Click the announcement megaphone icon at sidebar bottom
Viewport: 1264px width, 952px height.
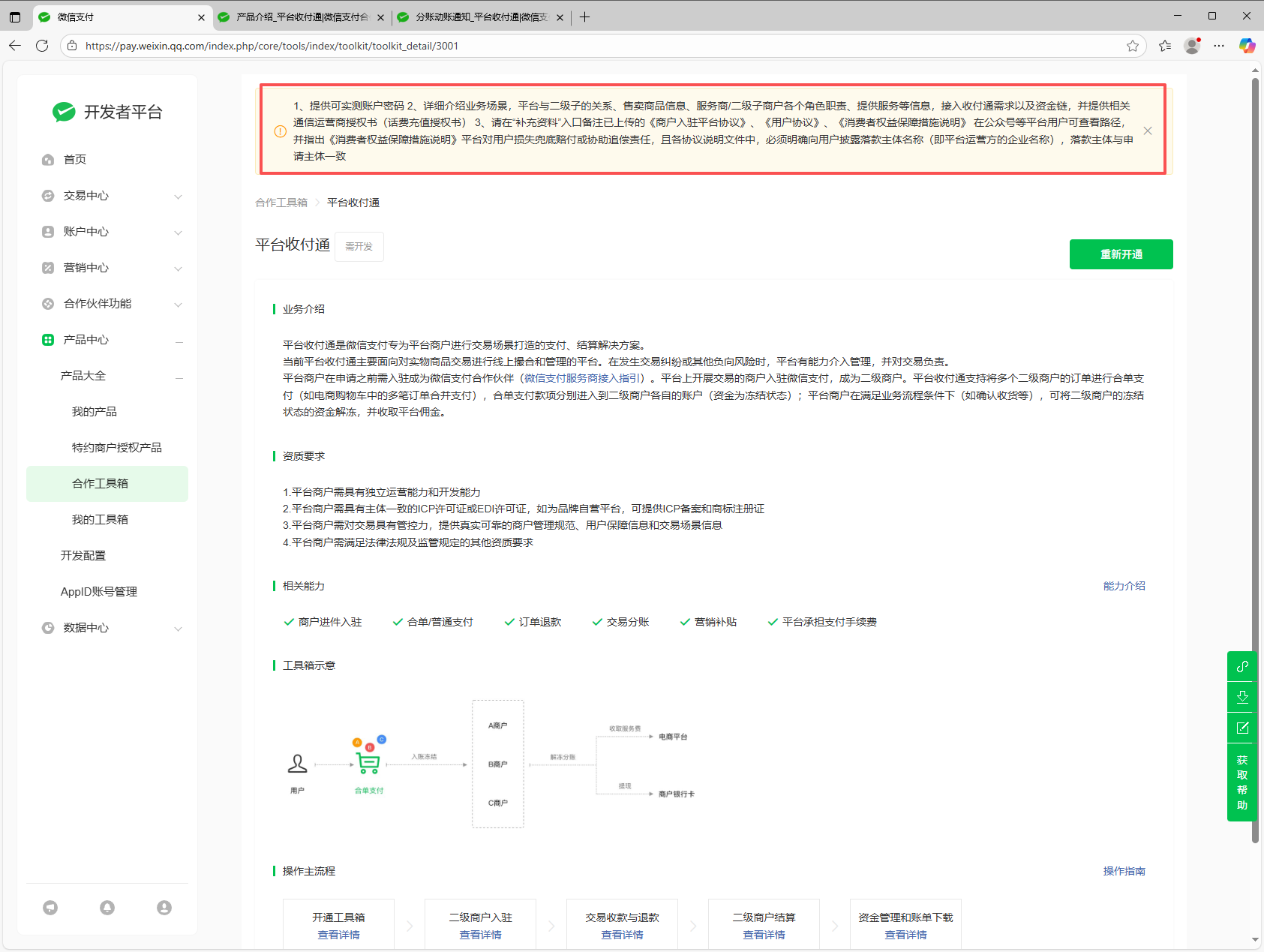[x=50, y=908]
